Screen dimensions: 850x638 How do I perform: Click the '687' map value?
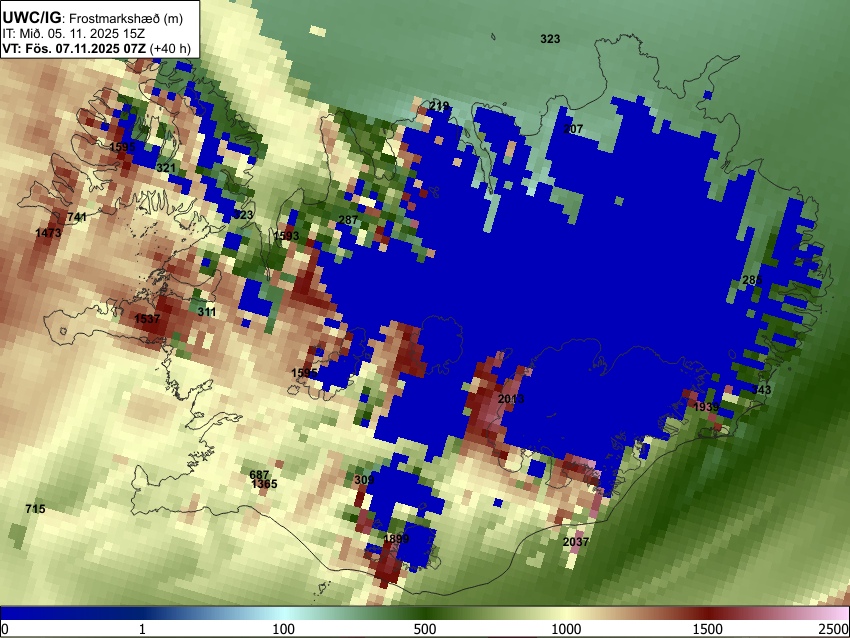259,475
